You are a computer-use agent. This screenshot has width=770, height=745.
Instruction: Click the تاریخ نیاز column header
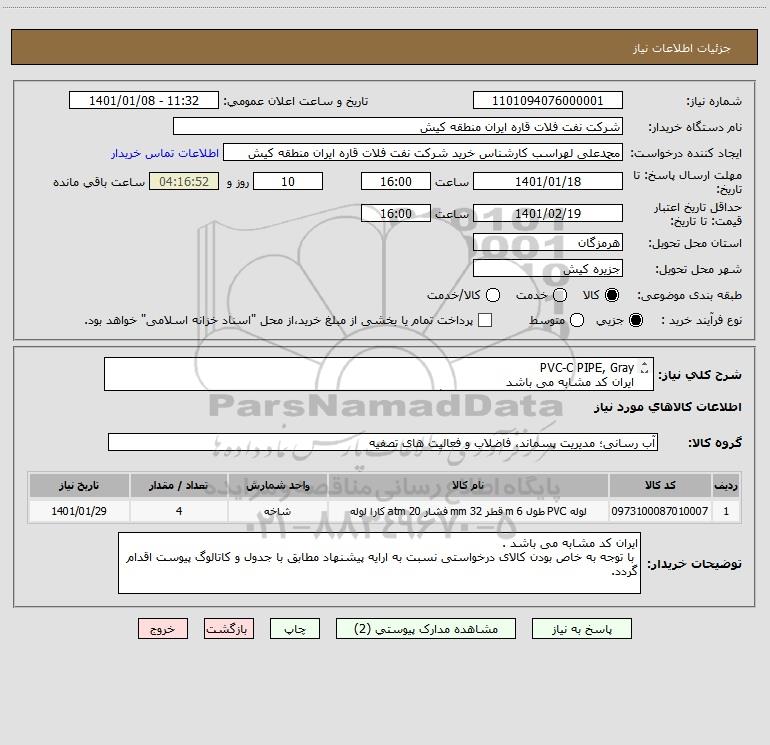coord(79,485)
